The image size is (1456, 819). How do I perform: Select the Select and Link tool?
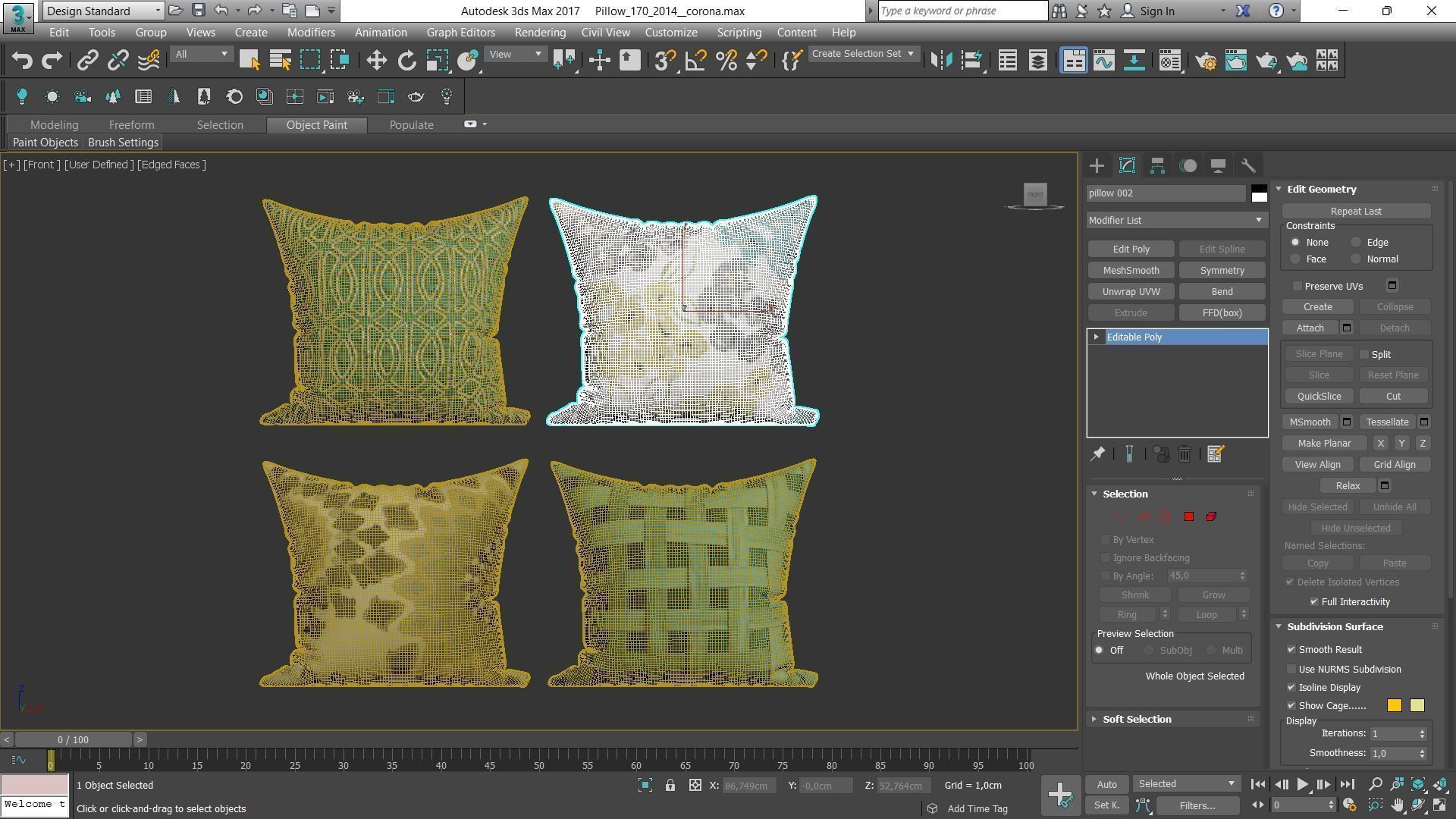pos(88,61)
